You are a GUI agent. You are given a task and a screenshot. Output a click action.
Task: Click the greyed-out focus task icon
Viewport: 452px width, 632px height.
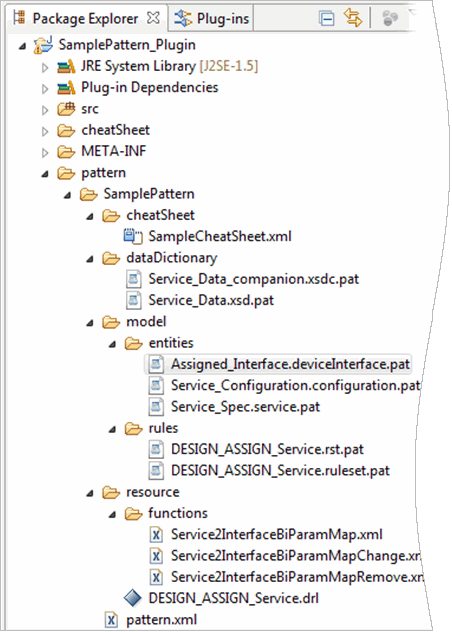click(x=390, y=18)
